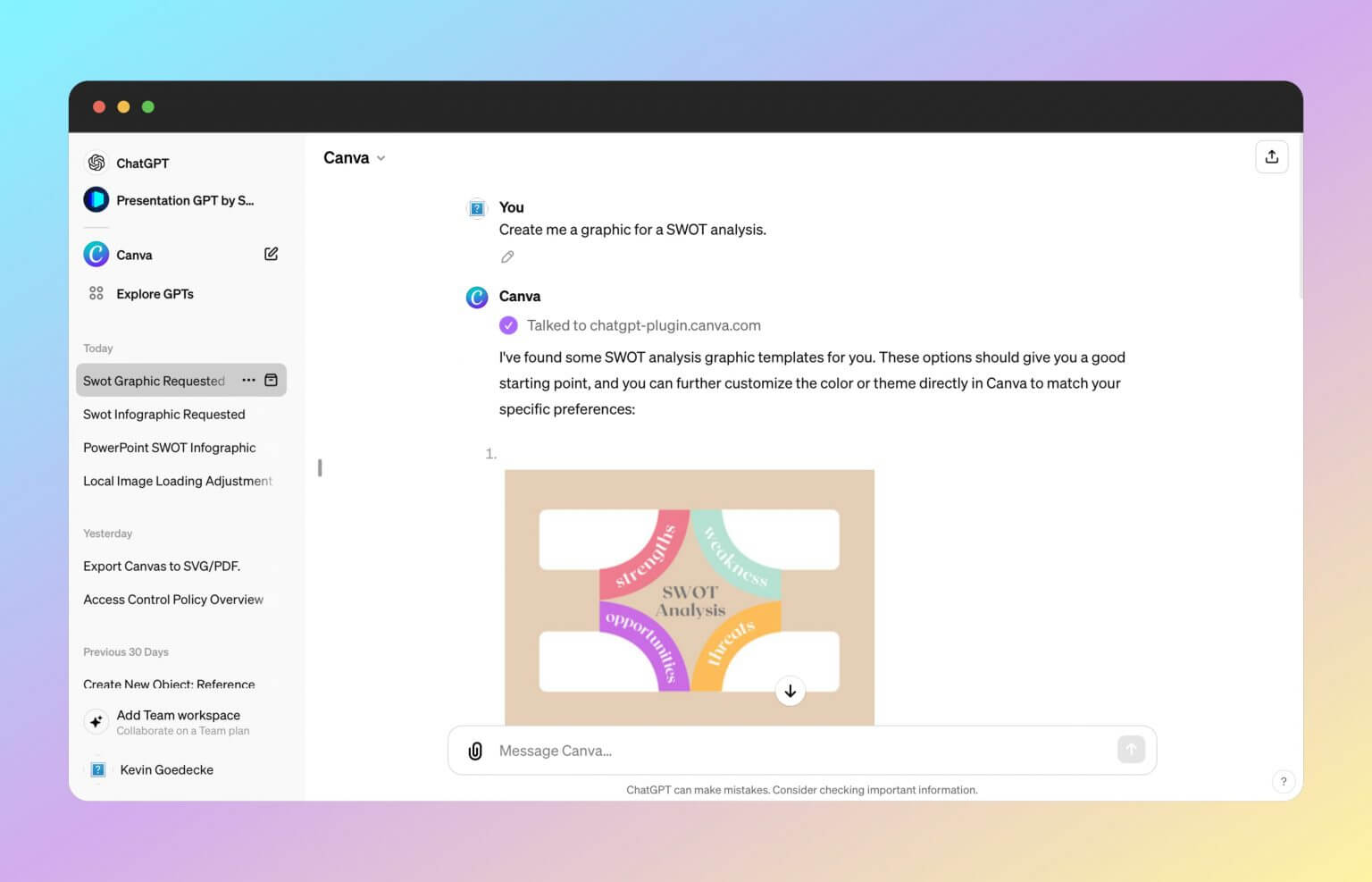This screenshot has height=882, width=1372.
Task: Edit your SWOT graphic prompt via the pencil icon
Action: click(x=507, y=256)
